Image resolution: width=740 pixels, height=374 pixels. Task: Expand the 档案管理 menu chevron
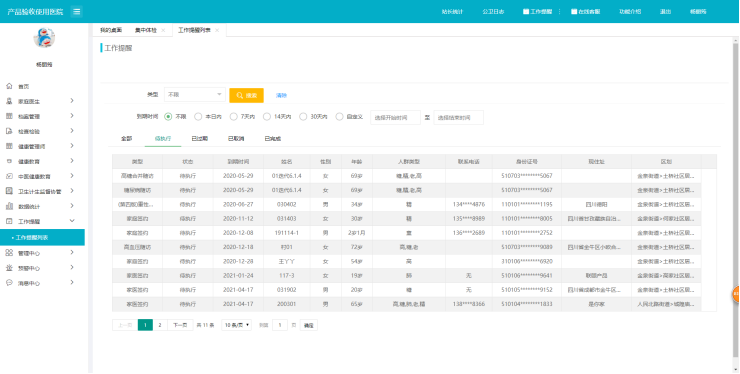click(72, 116)
